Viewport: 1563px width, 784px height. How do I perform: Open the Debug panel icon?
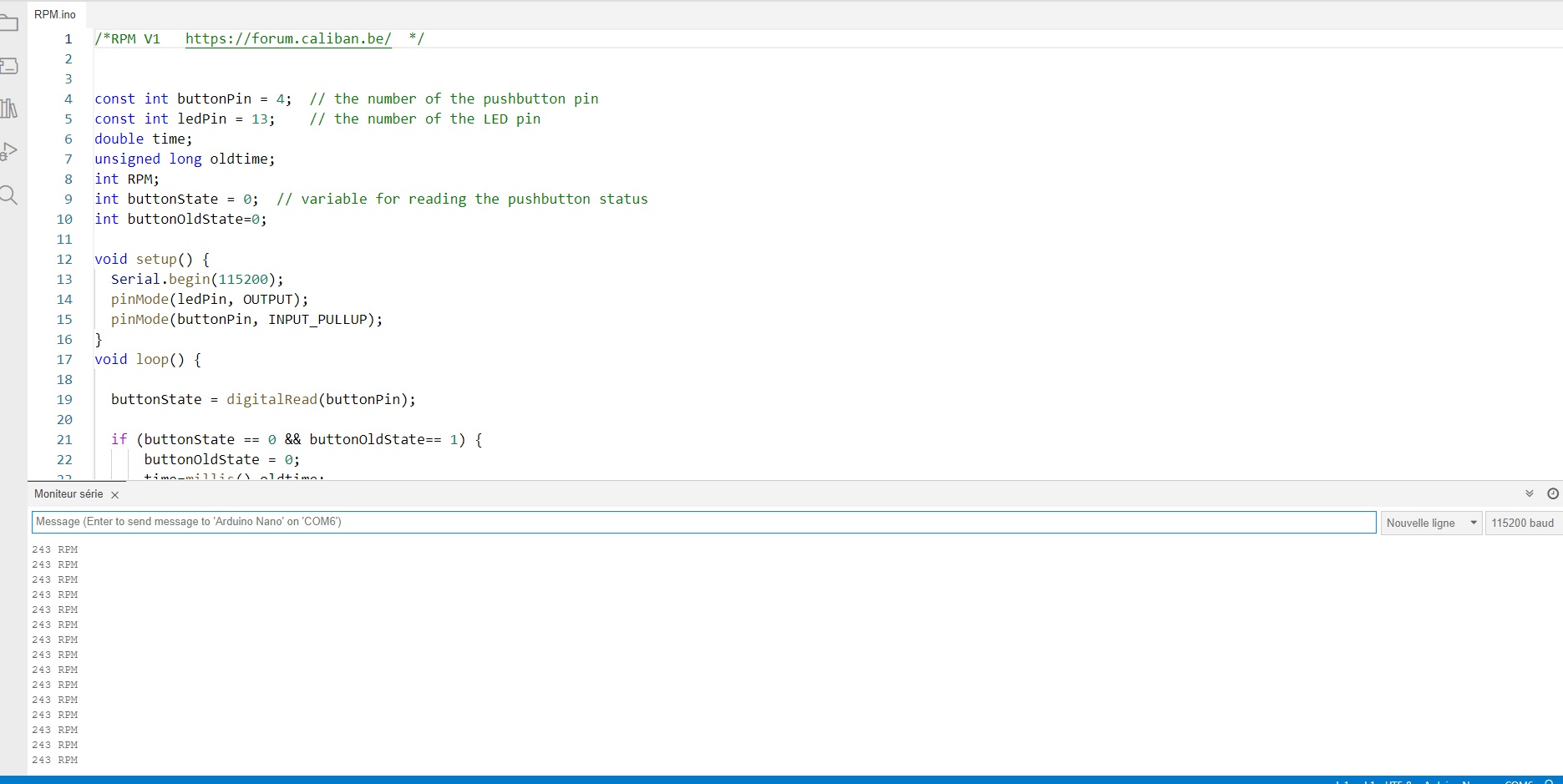pyautogui.click(x=9, y=152)
